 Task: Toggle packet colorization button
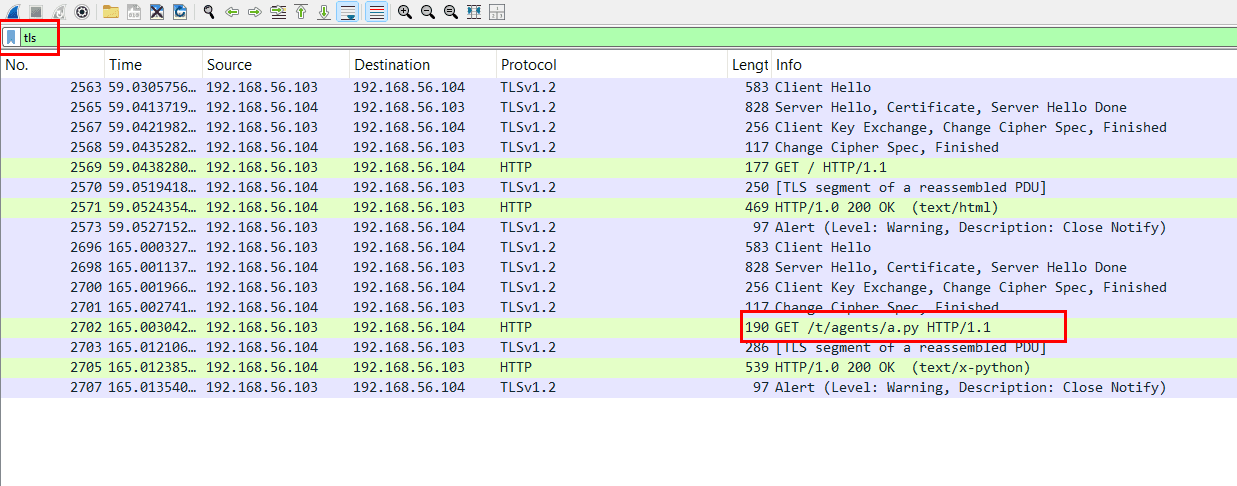376,12
